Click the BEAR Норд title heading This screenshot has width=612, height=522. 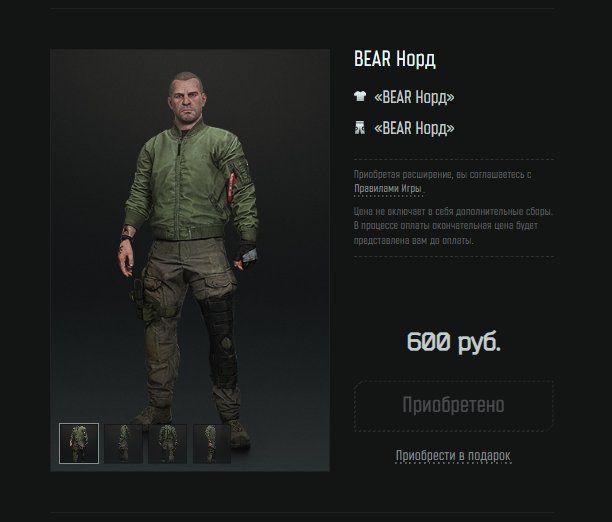coord(395,59)
